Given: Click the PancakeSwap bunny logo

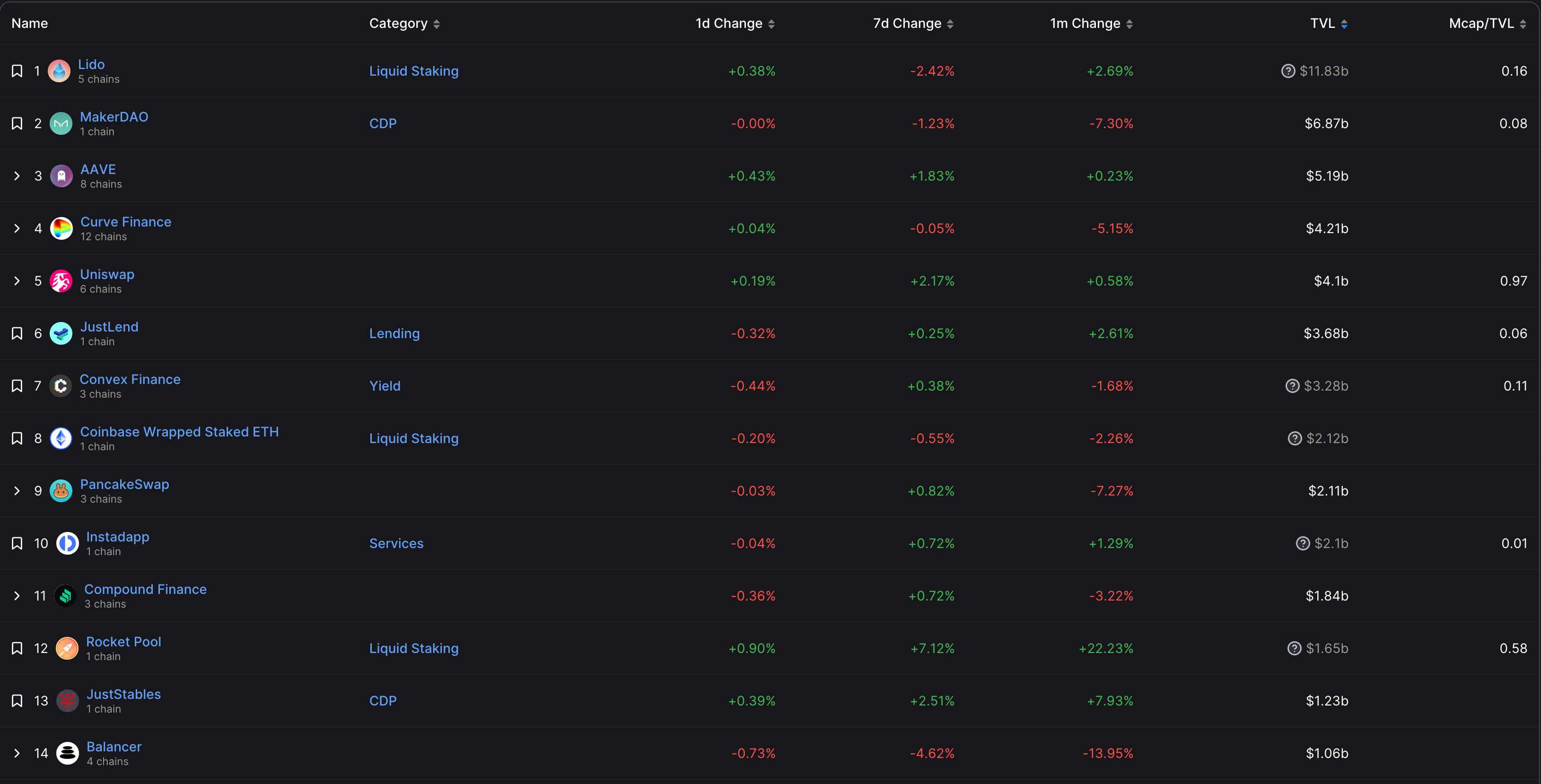Looking at the screenshot, I should pyautogui.click(x=61, y=491).
